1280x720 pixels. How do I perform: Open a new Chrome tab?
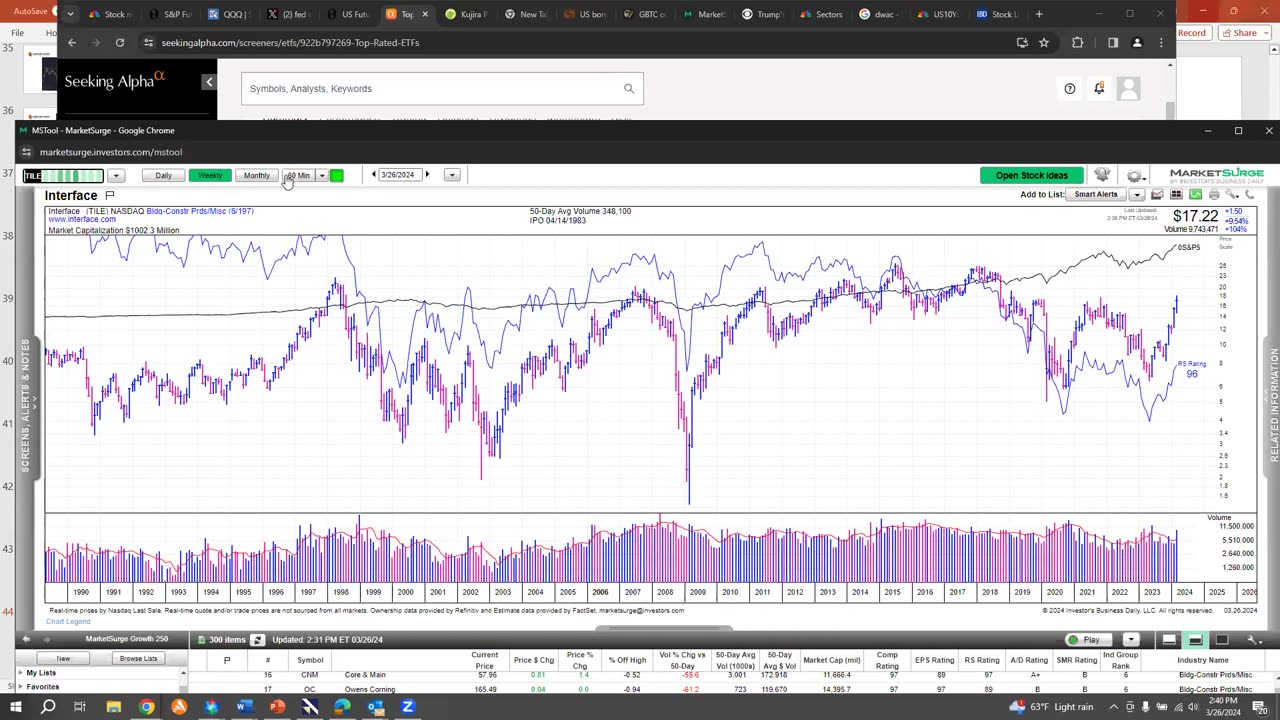point(1038,14)
